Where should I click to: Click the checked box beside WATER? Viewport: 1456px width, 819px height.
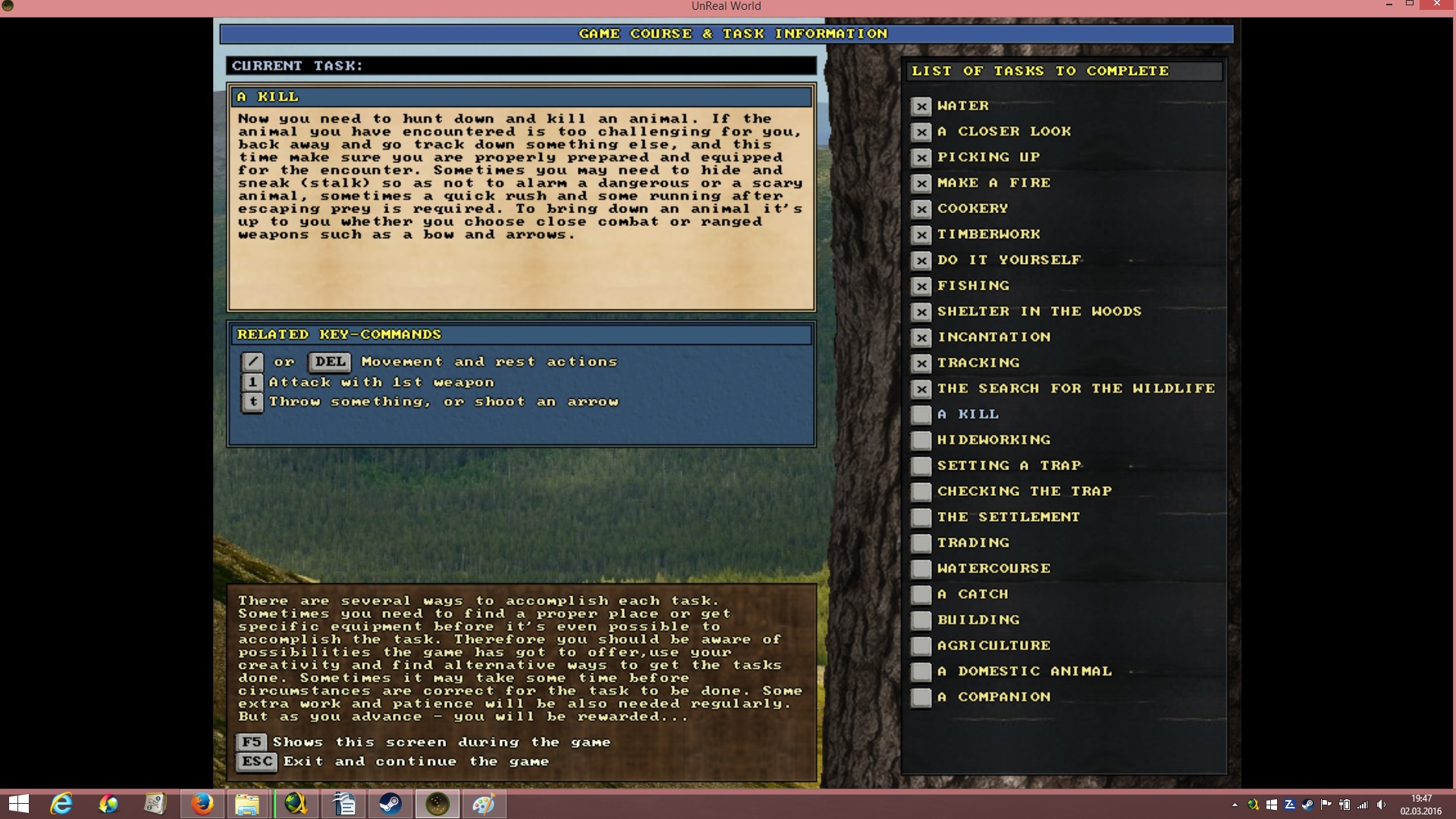921,106
